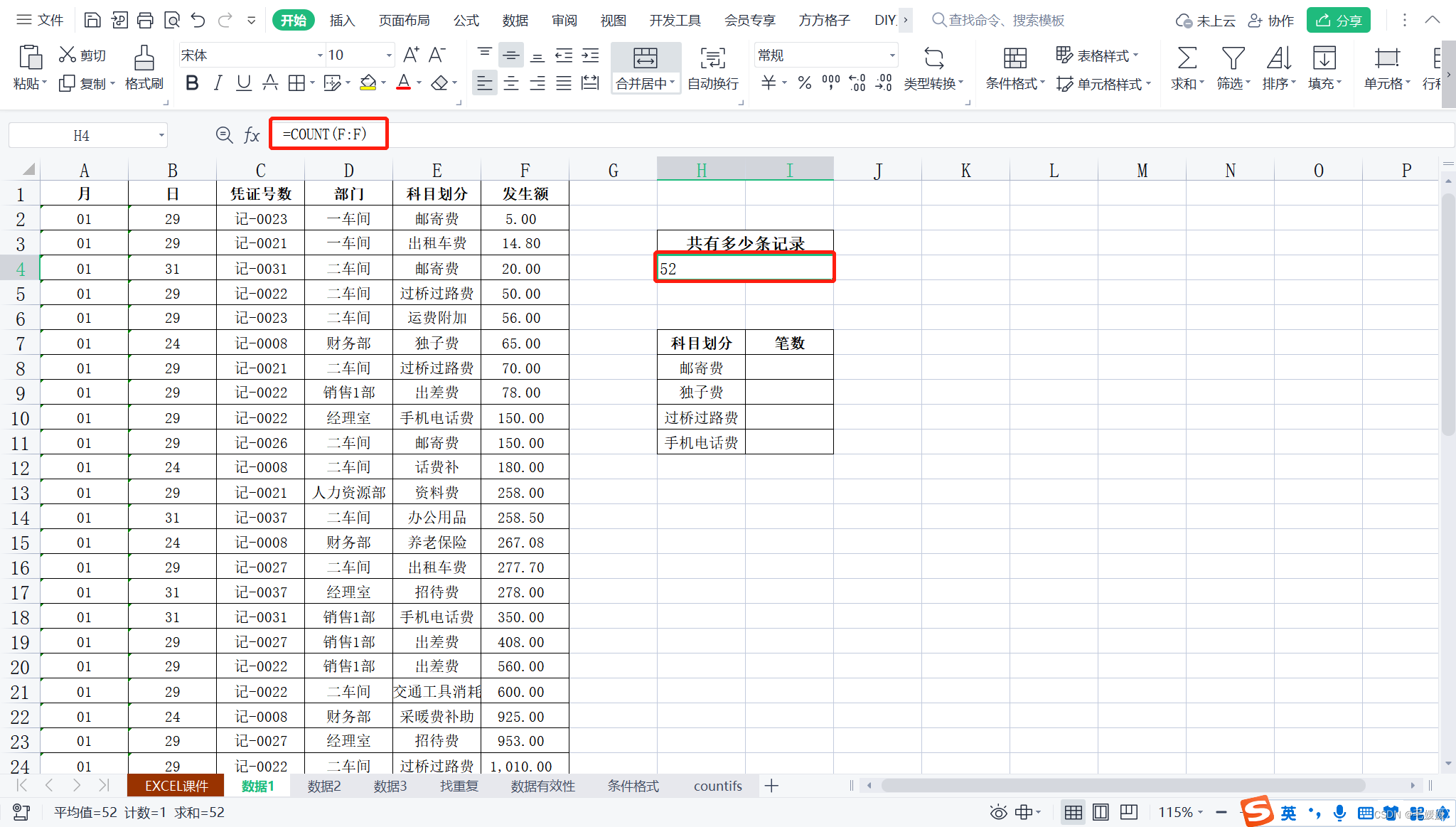Click the percent style icon
The width and height of the screenshot is (1456, 827).
805,83
